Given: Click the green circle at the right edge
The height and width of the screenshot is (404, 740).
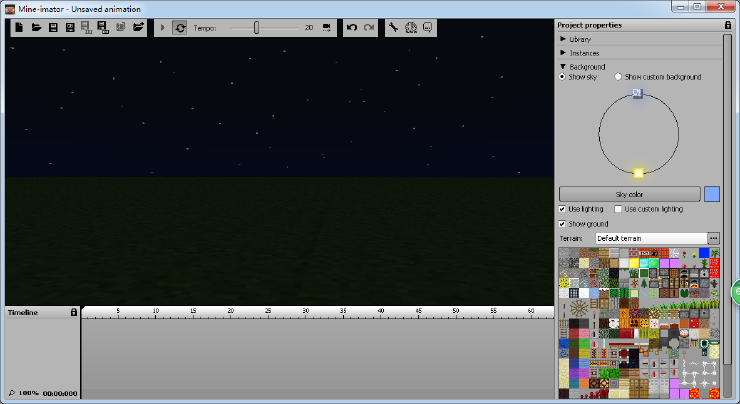Looking at the screenshot, I should pyautogui.click(x=736, y=292).
